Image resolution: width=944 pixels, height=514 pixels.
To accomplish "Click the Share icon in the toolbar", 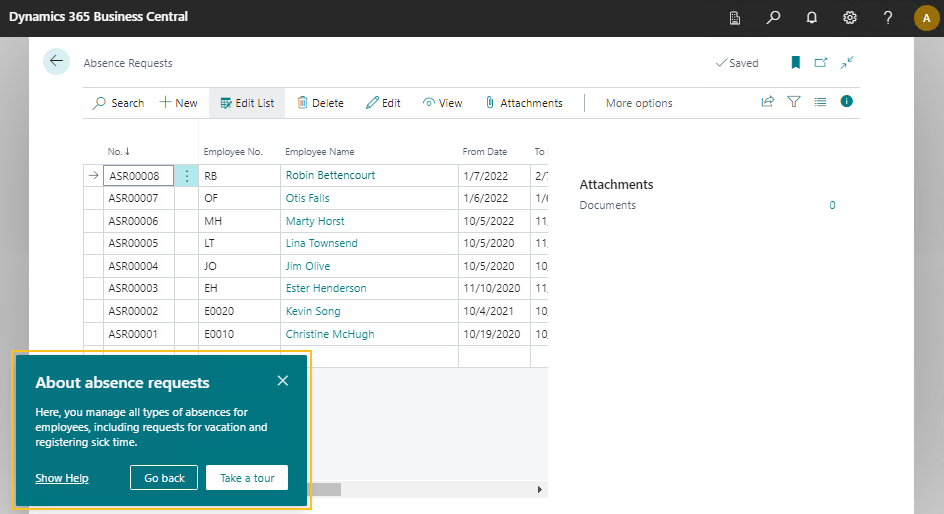I will 768,102.
